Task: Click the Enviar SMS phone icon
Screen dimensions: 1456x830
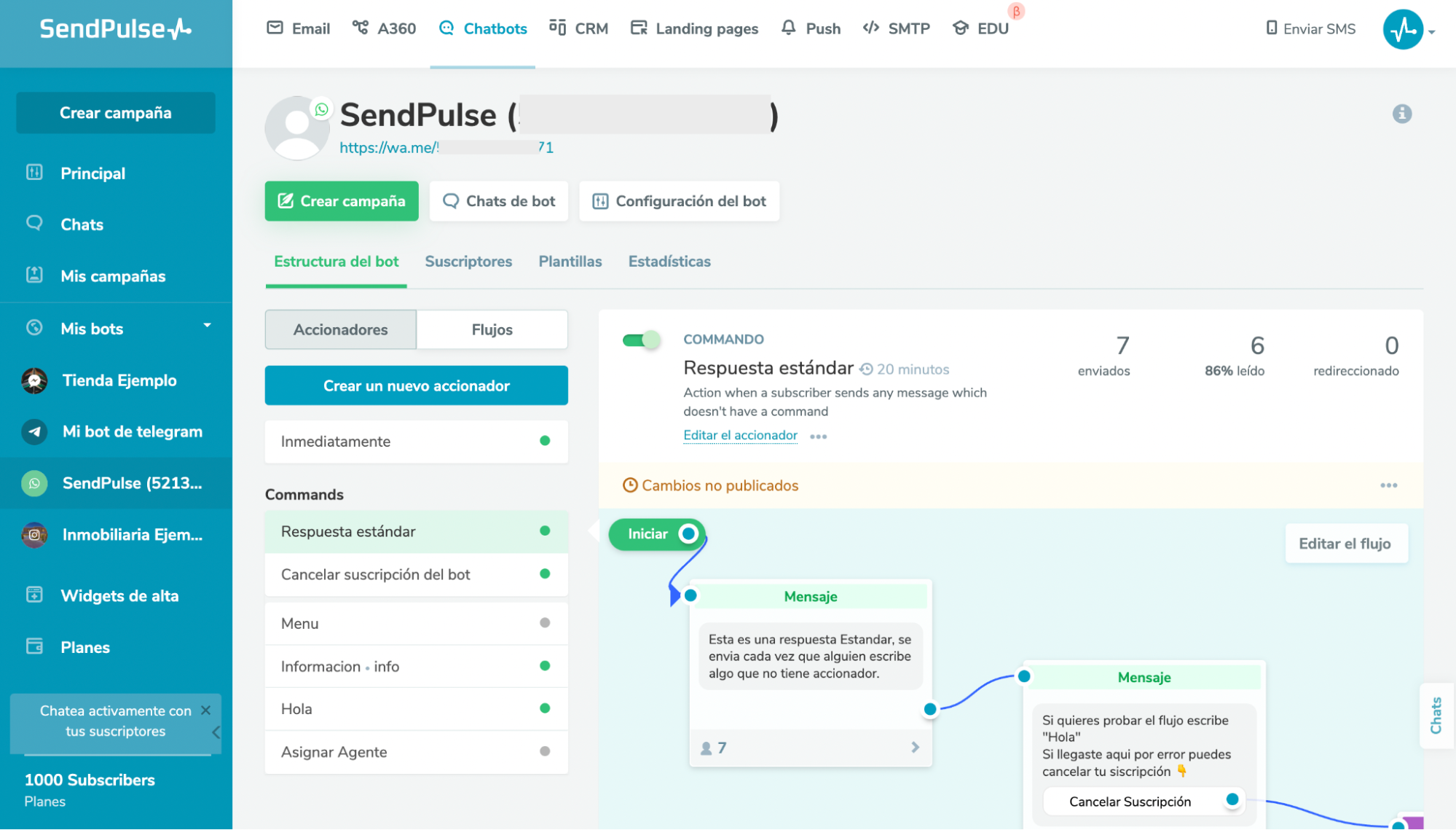Action: click(x=1272, y=28)
